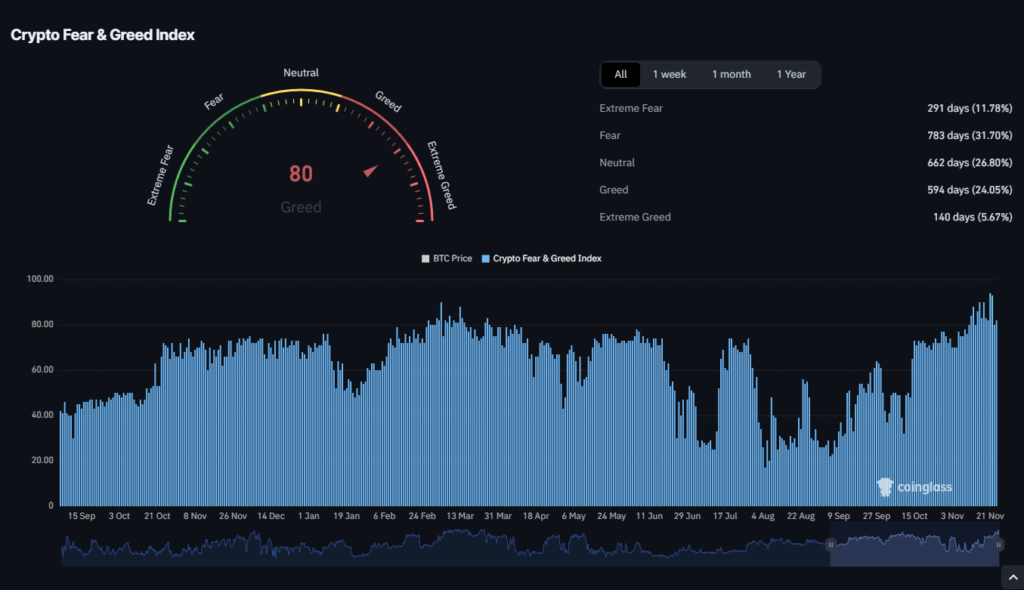The image size is (1024, 590).
Task: Click the 15 Sep x-axis date label
Action: [x=82, y=516]
